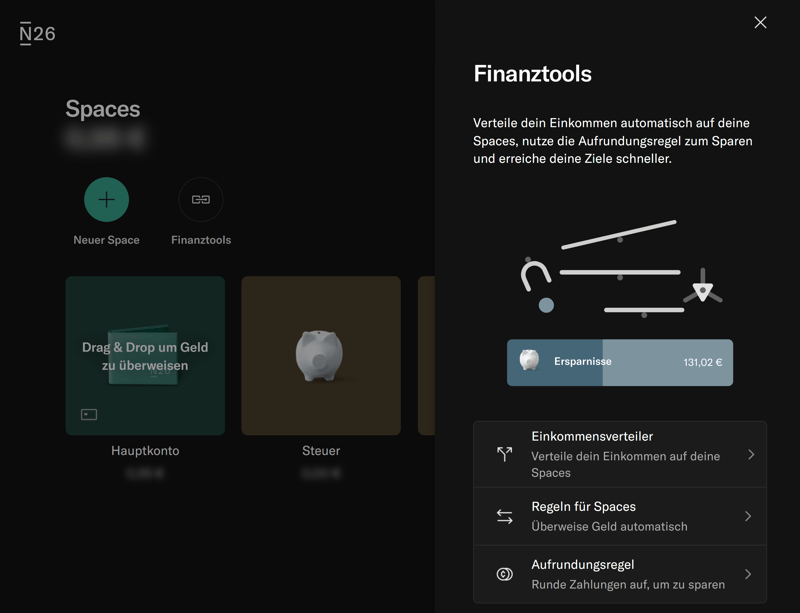Expand Einkommensverteiler using its chevron
This screenshot has width=800, height=613.
(x=750, y=454)
